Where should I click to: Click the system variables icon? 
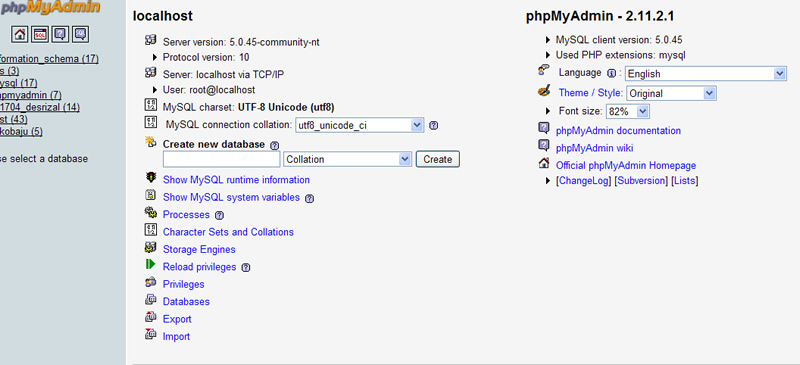pyautogui.click(x=151, y=195)
